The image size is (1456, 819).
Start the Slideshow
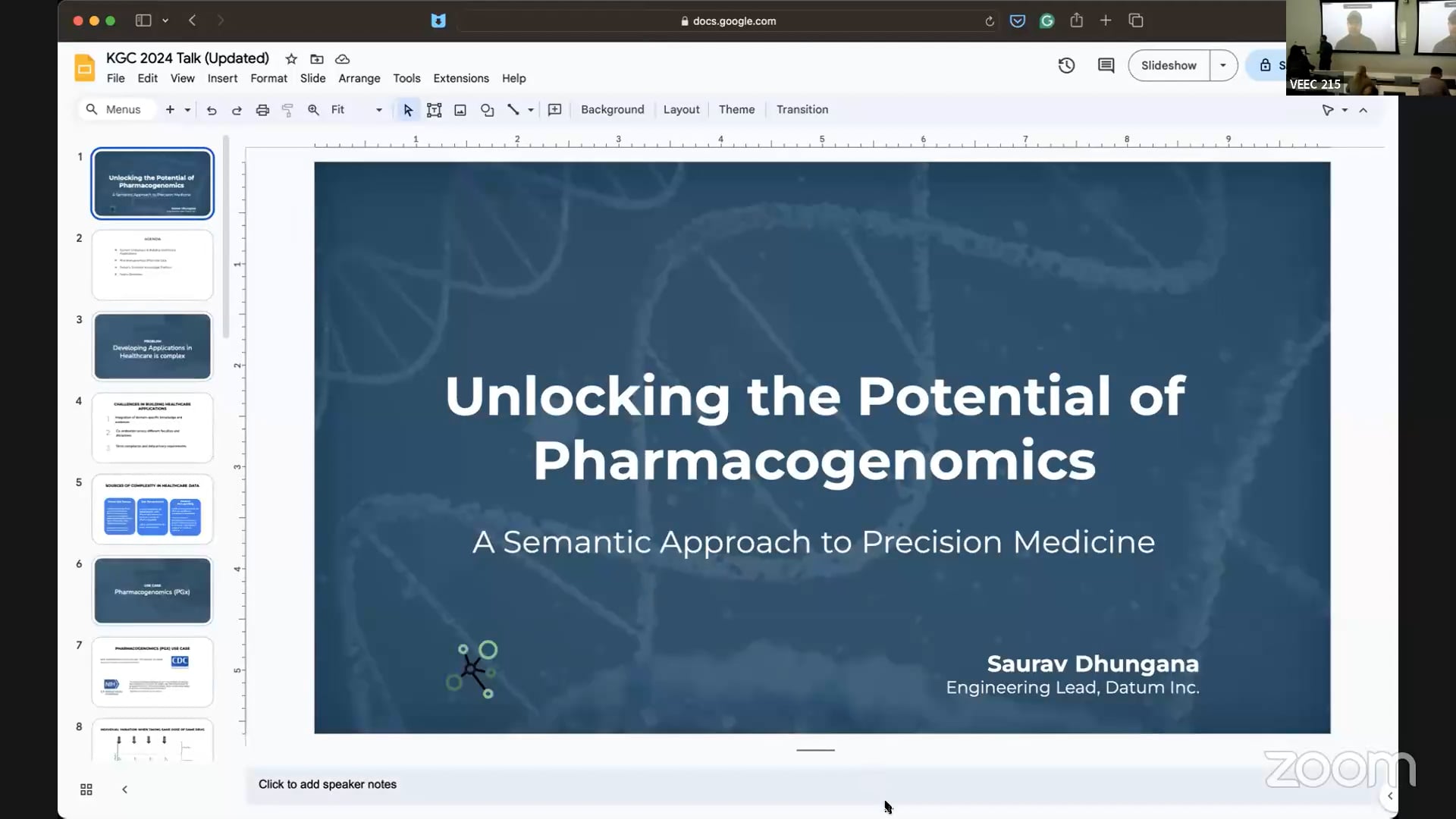(1168, 65)
